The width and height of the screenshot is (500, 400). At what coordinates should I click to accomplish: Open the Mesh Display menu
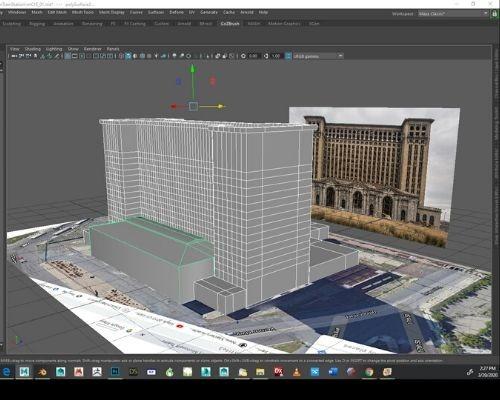click(x=112, y=12)
